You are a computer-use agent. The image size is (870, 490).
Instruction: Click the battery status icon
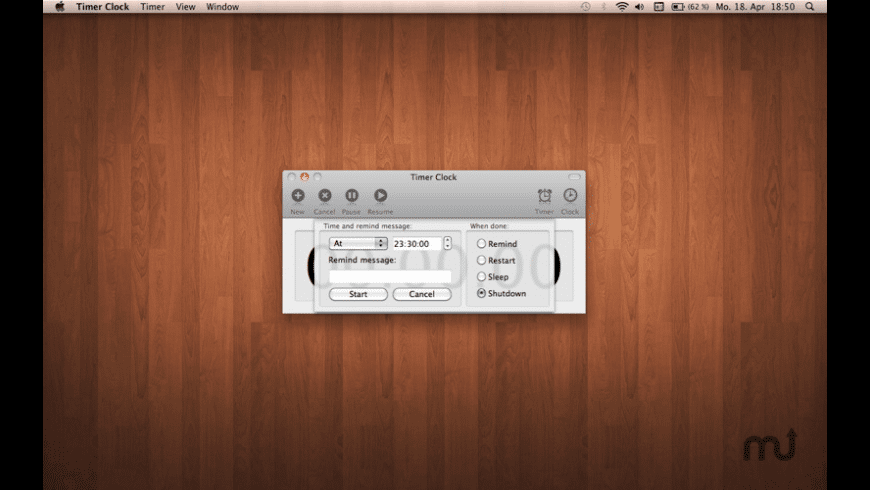coord(678,7)
